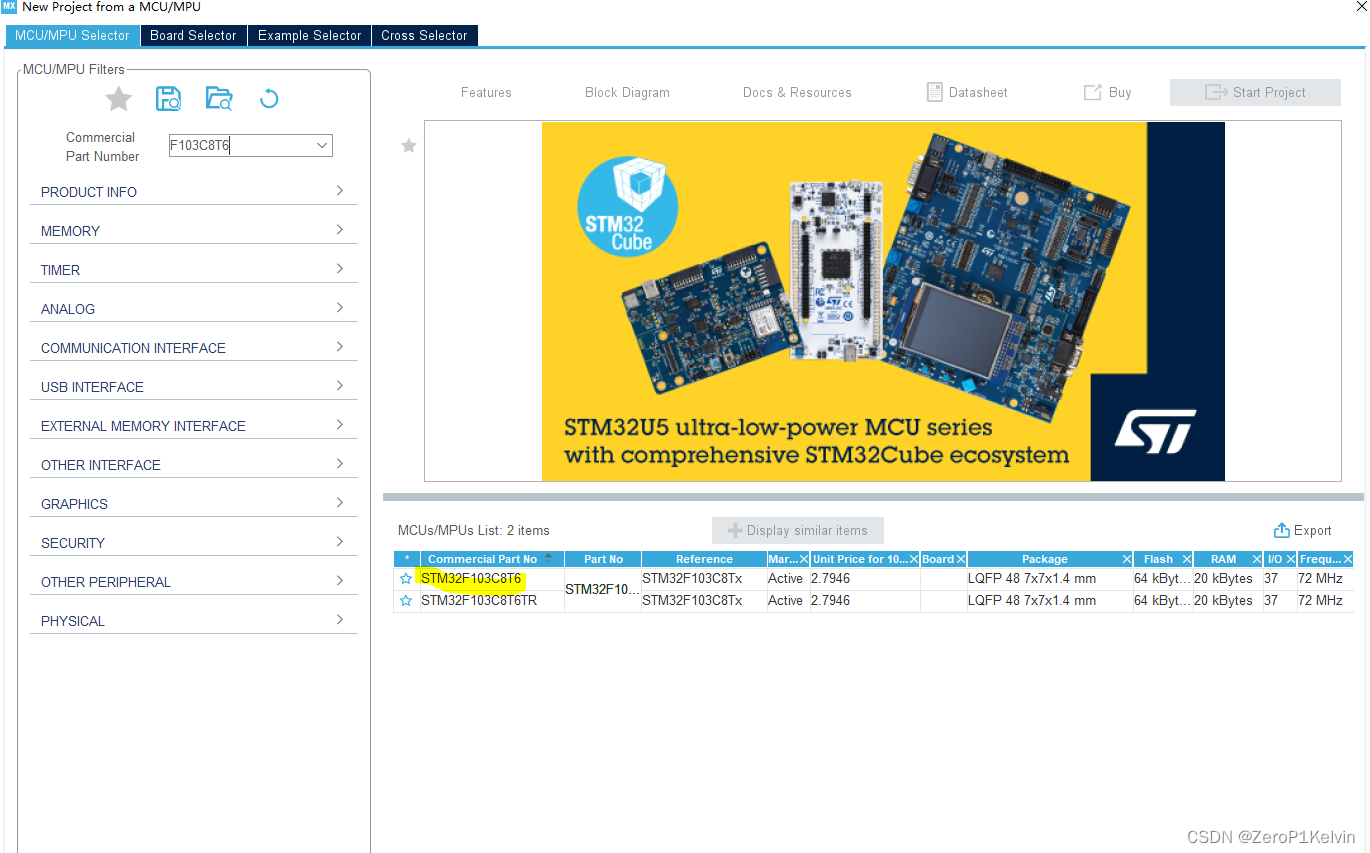Remove the I/O column with its X
The image size is (1370, 853).
1291,559
